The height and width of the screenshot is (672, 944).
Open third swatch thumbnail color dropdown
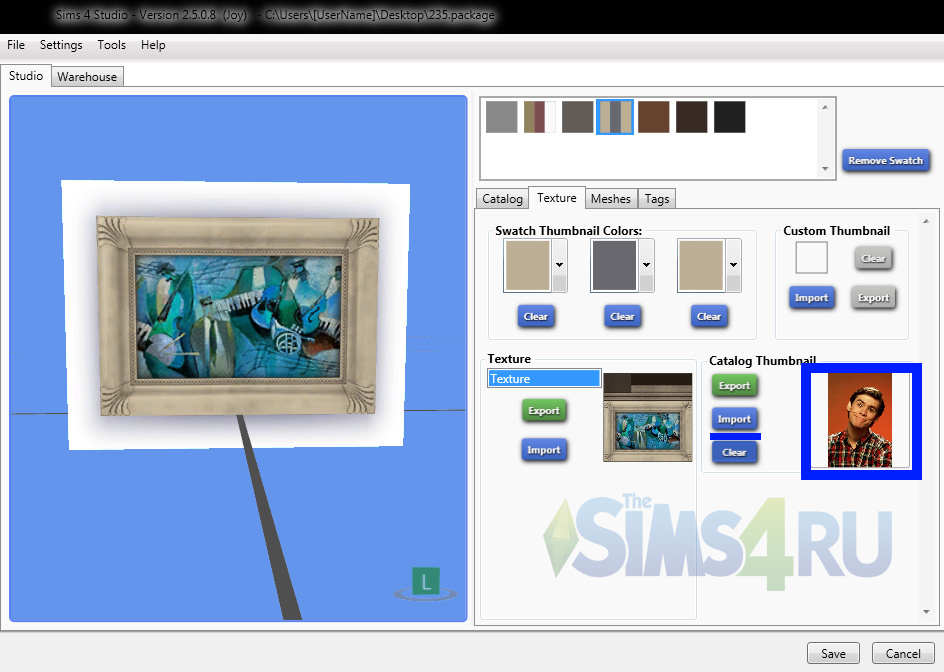733,264
